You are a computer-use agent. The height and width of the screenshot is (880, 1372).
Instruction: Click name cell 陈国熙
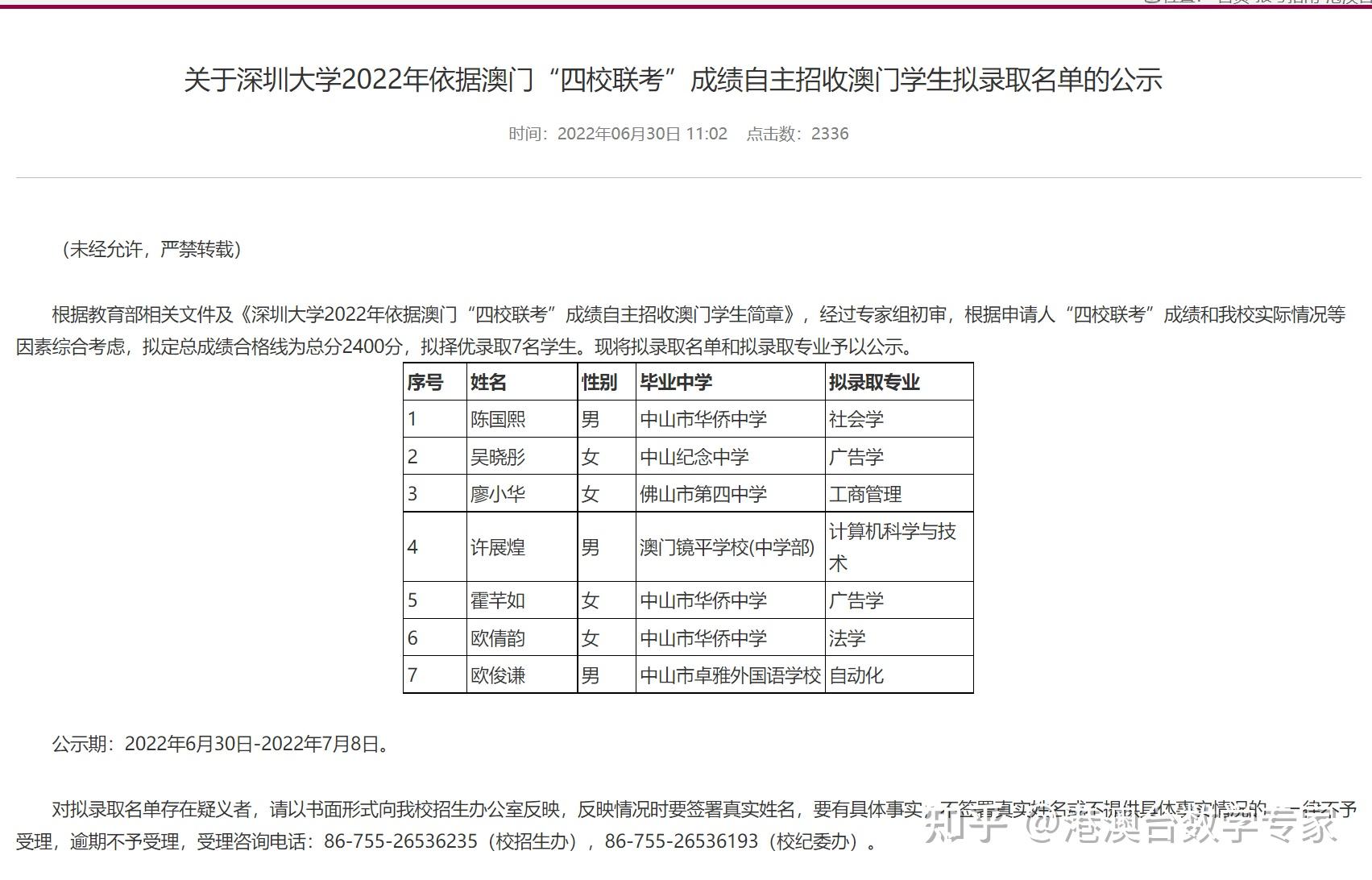522,419
